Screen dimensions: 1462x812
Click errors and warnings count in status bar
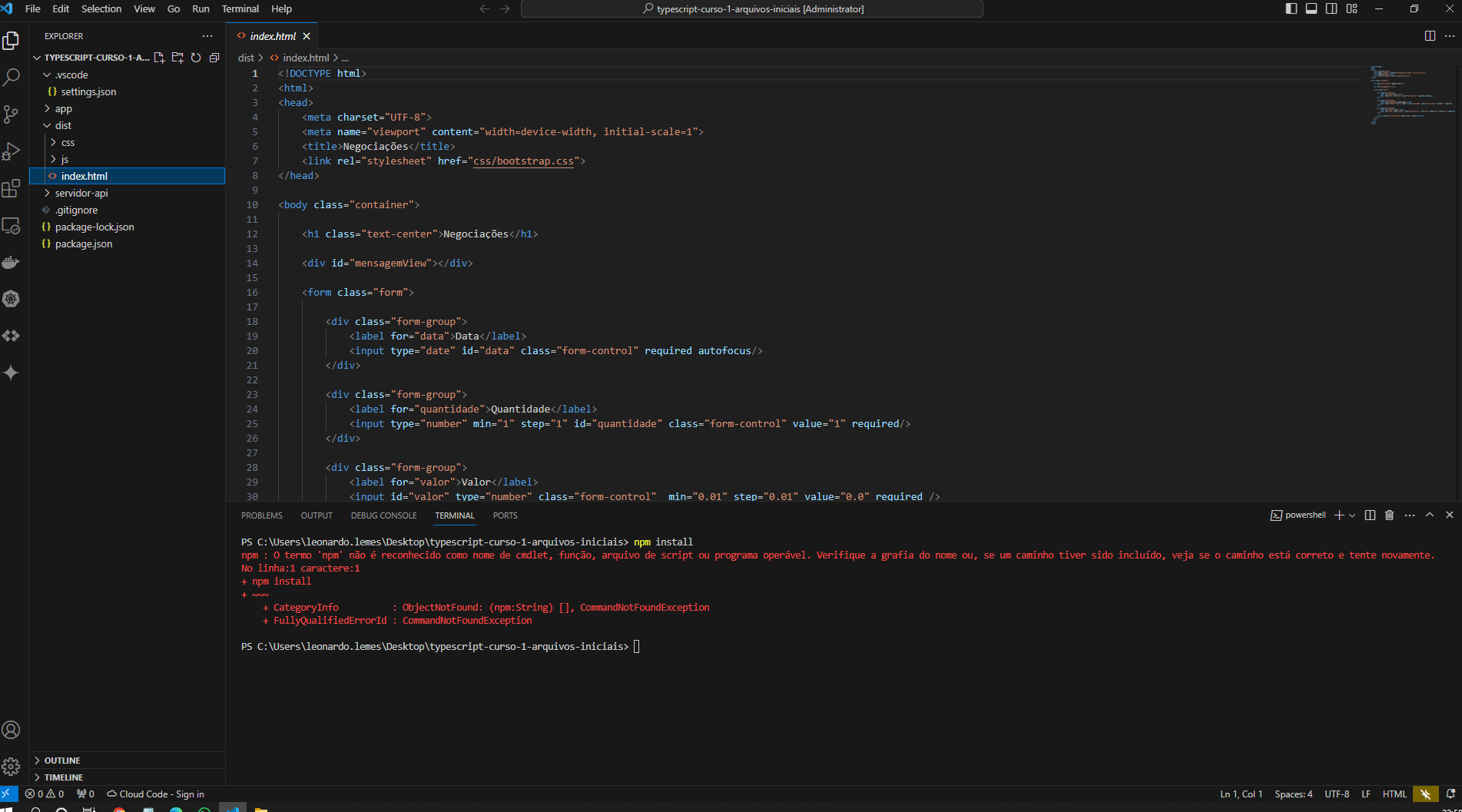(x=45, y=794)
